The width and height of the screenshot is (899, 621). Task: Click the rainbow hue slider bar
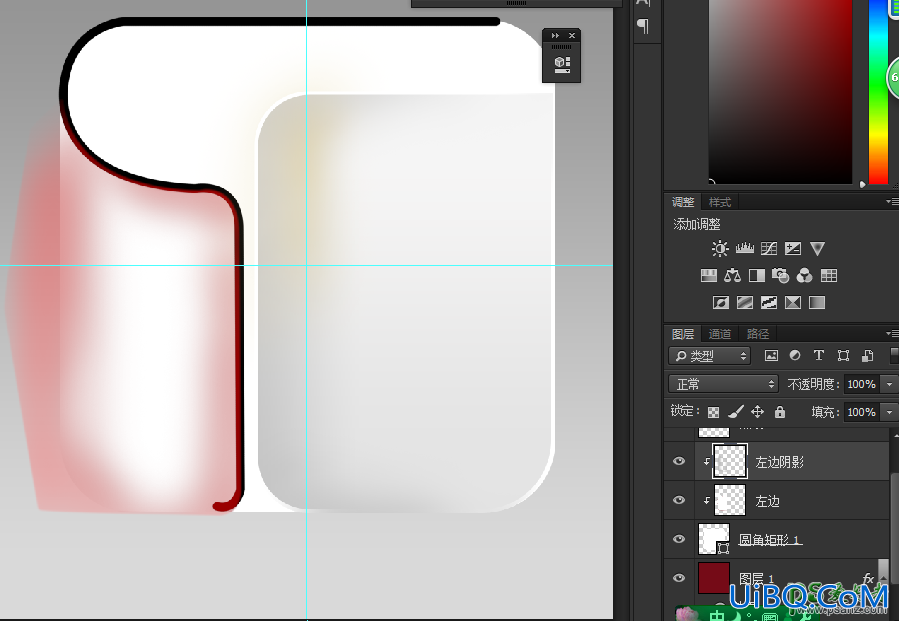pos(878,92)
